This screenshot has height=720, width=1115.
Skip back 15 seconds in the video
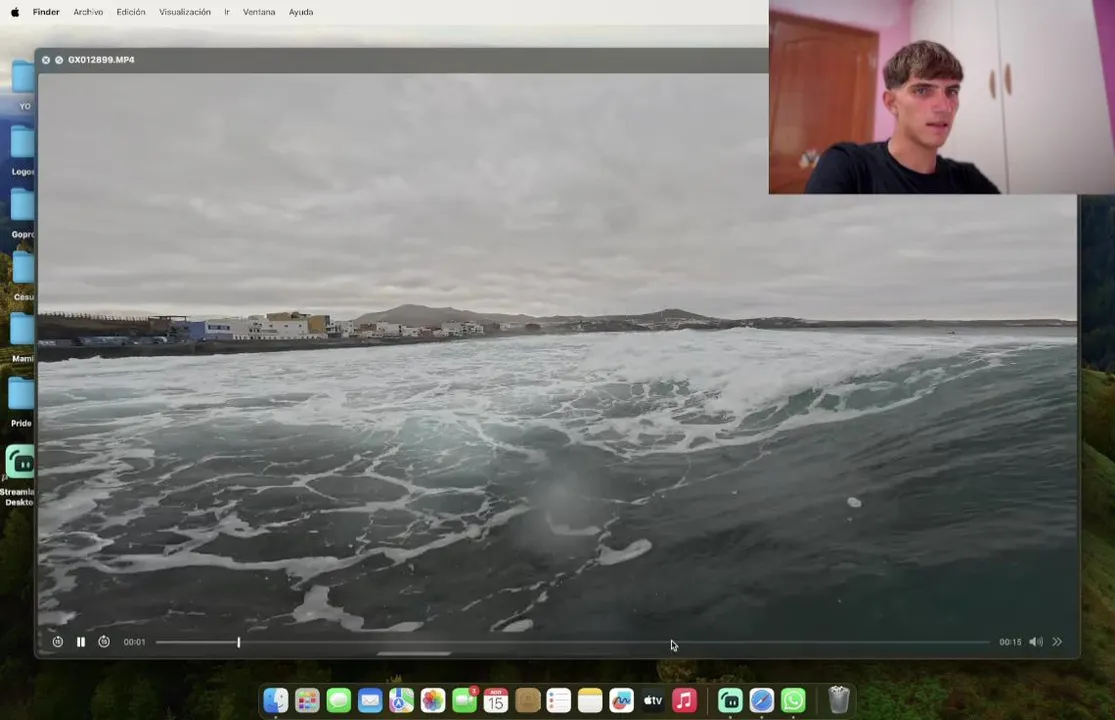pos(58,642)
